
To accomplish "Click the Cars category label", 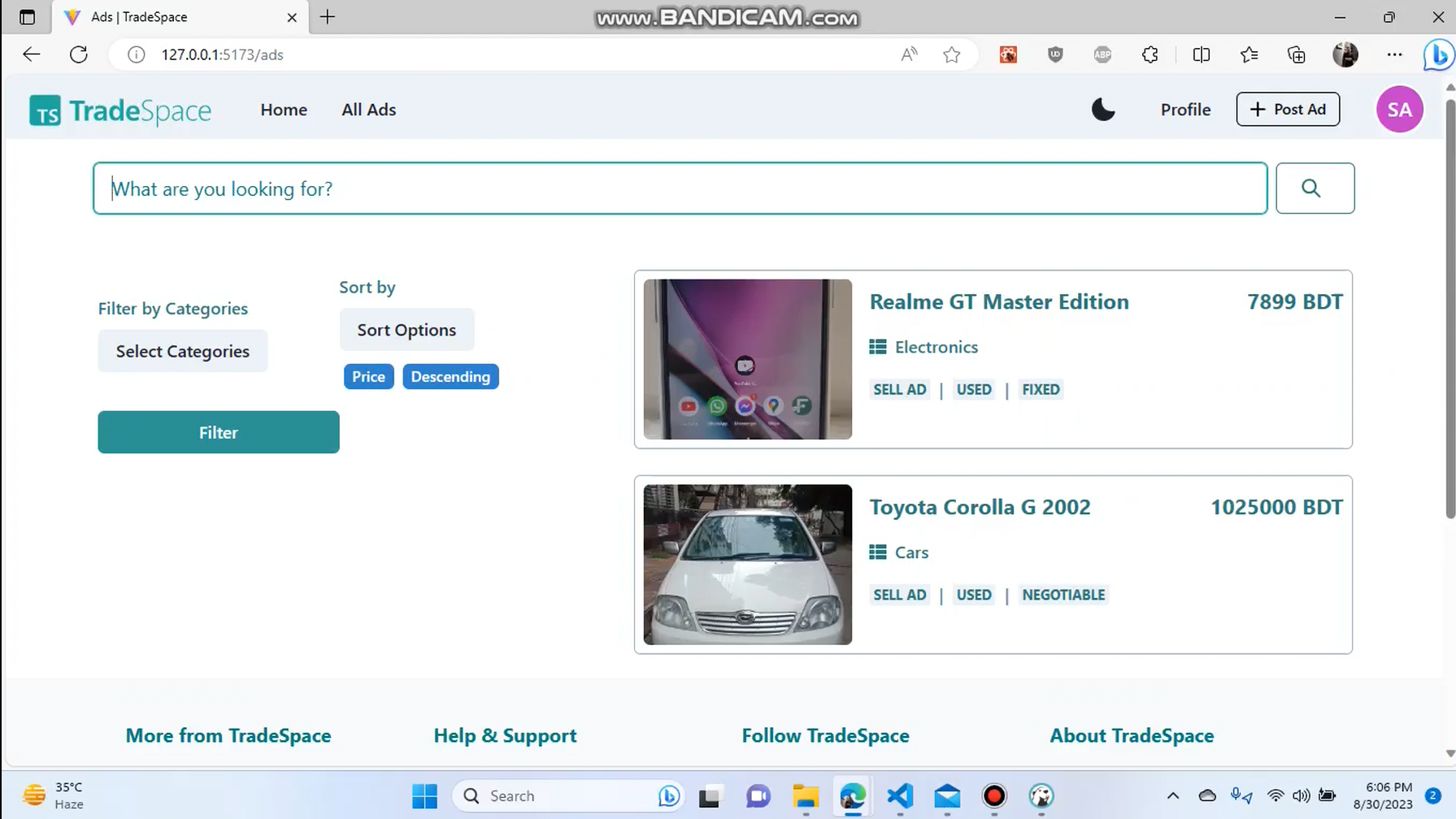I will tap(911, 552).
